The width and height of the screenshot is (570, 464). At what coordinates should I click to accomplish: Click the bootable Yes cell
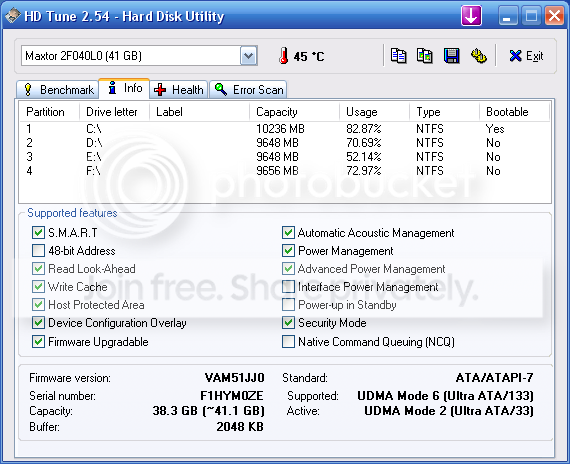pos(495,129)
